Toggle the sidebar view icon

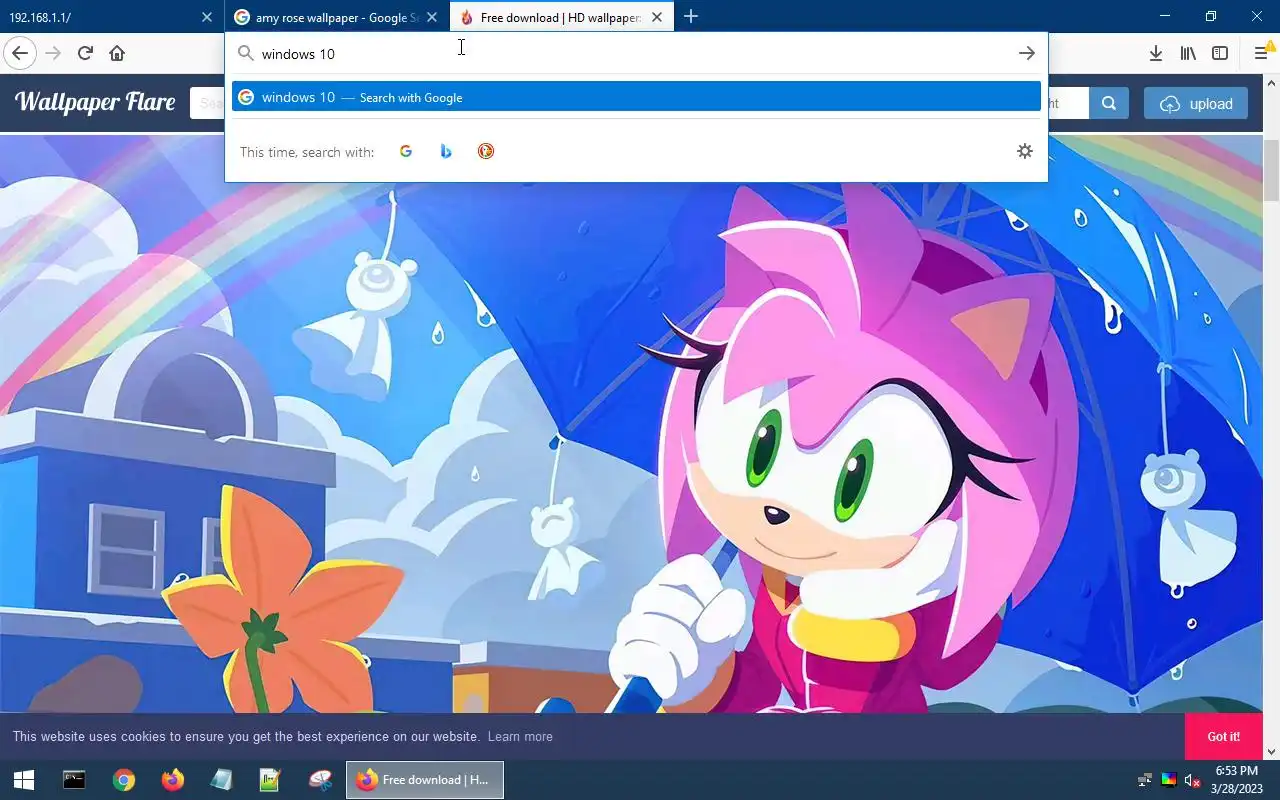point(1220,53)
